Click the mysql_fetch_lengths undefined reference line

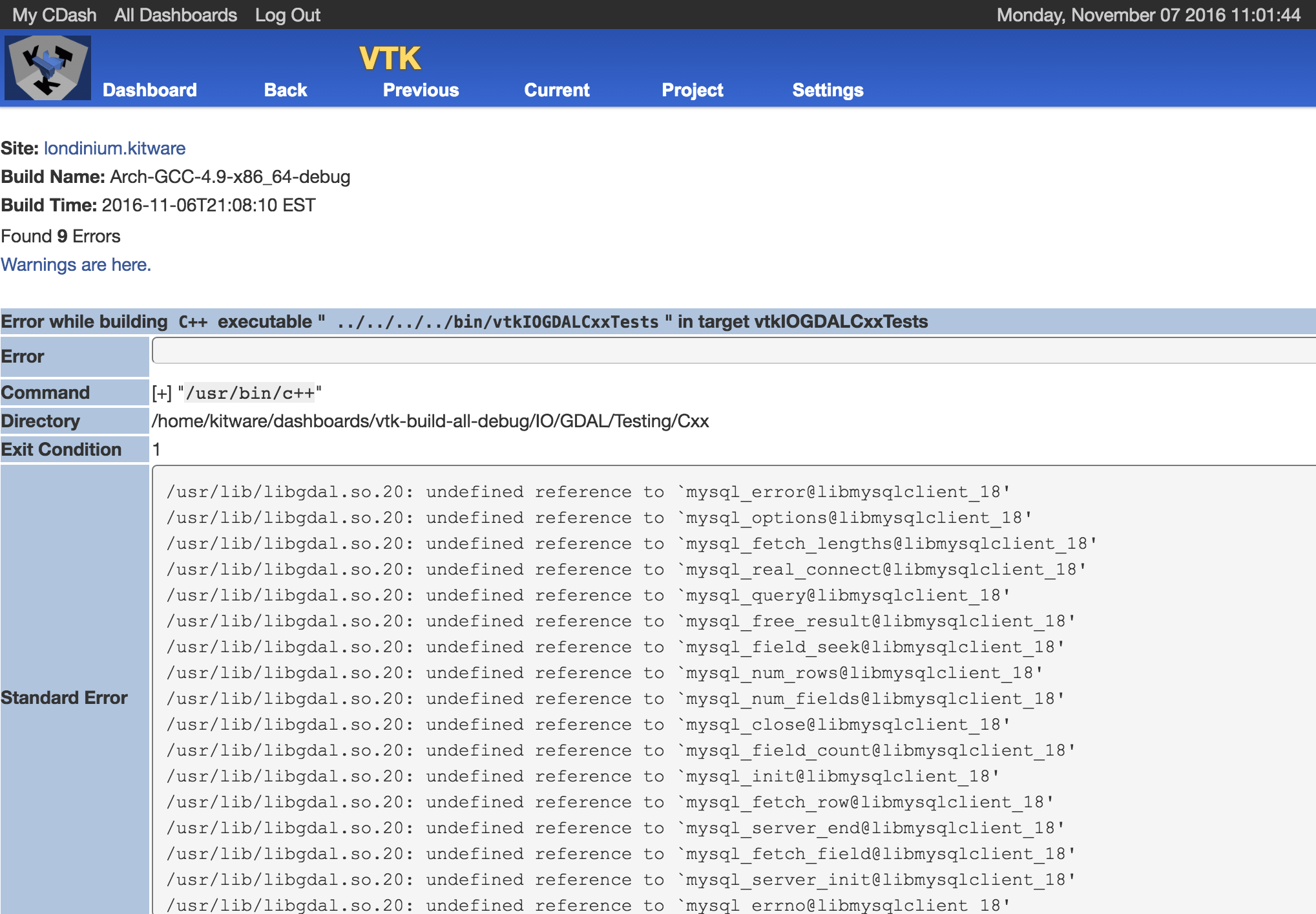tap(631, 544)
